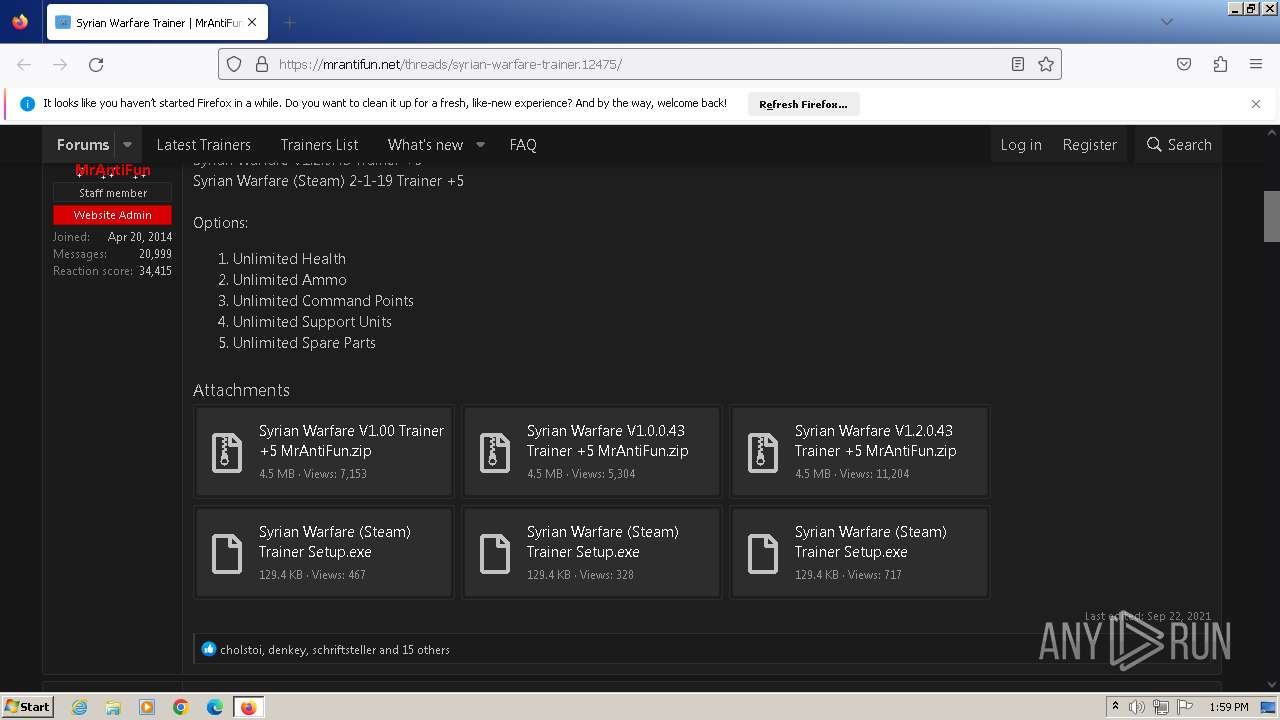Expand the Forums dropdown arrow
1280x720 pixels.
(x=127, y=145)
